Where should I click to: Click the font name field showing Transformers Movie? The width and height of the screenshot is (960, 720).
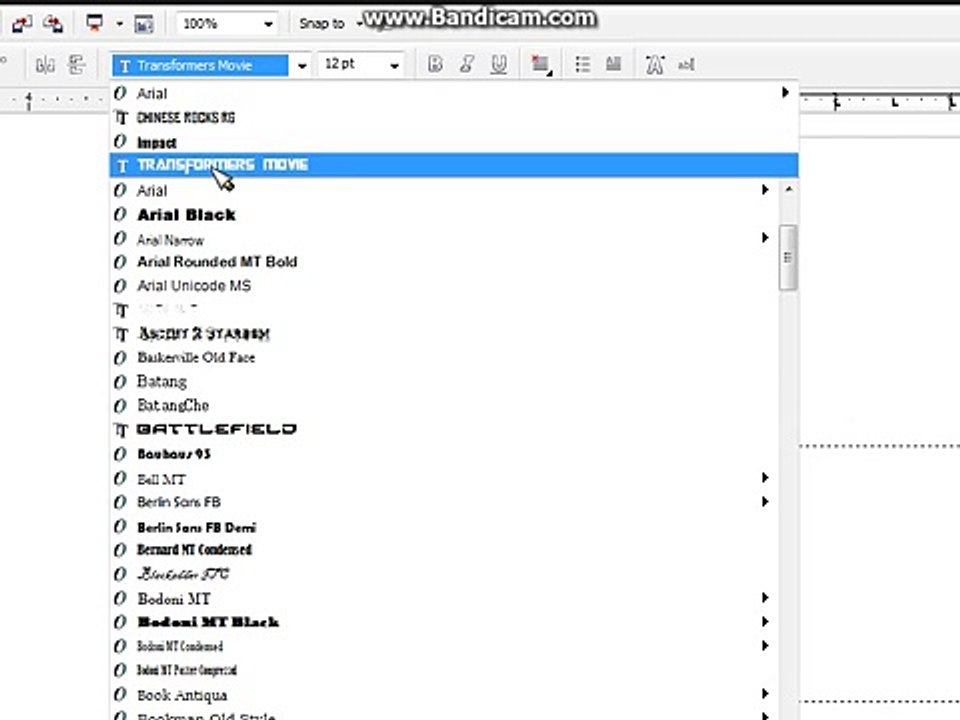[200, 65]
